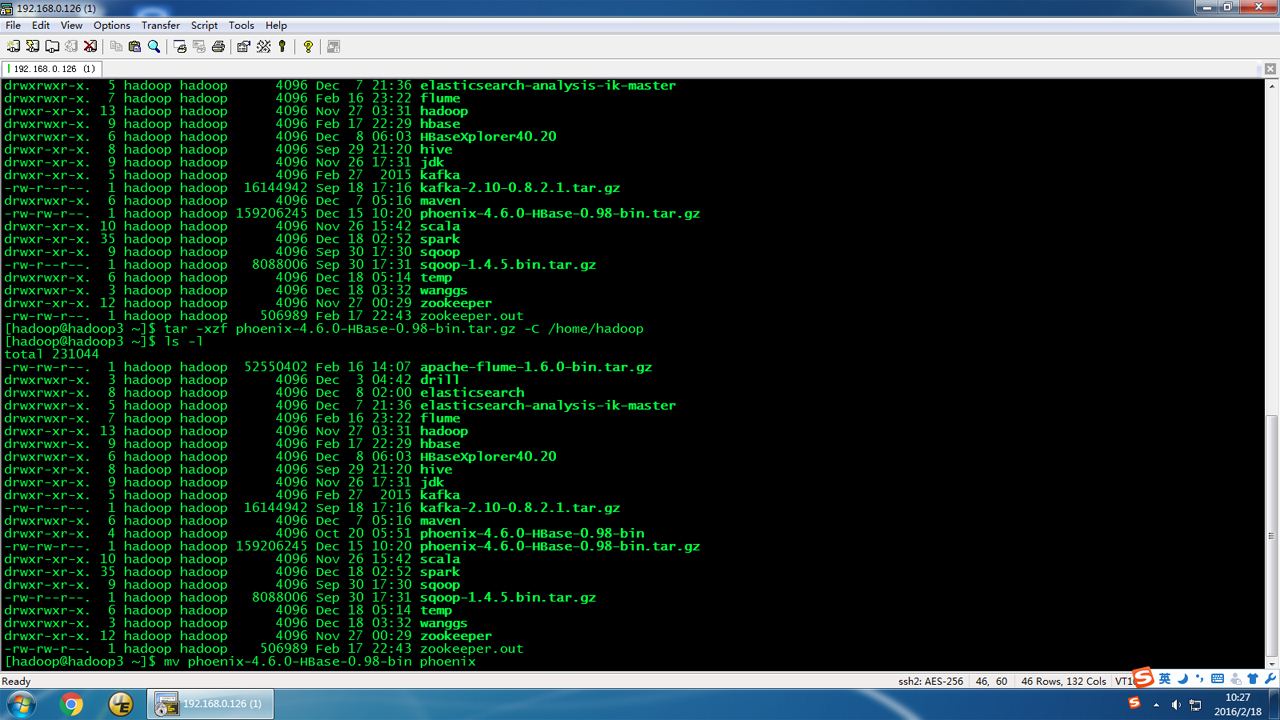Open Global Options tools icon
This screenshot has height=720, width=1280.
point(263,46)
